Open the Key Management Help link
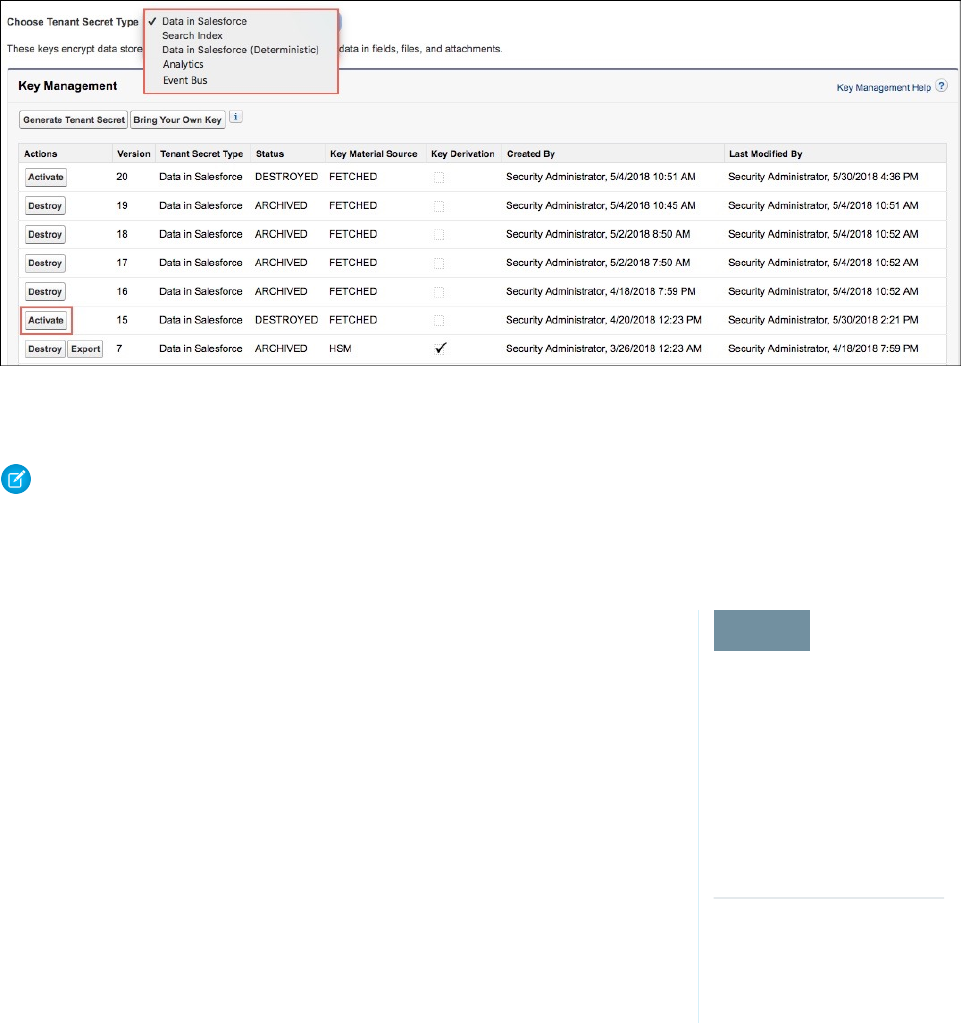The height and width of the screenshot is (1023, 961). click(x=883, y=87)
